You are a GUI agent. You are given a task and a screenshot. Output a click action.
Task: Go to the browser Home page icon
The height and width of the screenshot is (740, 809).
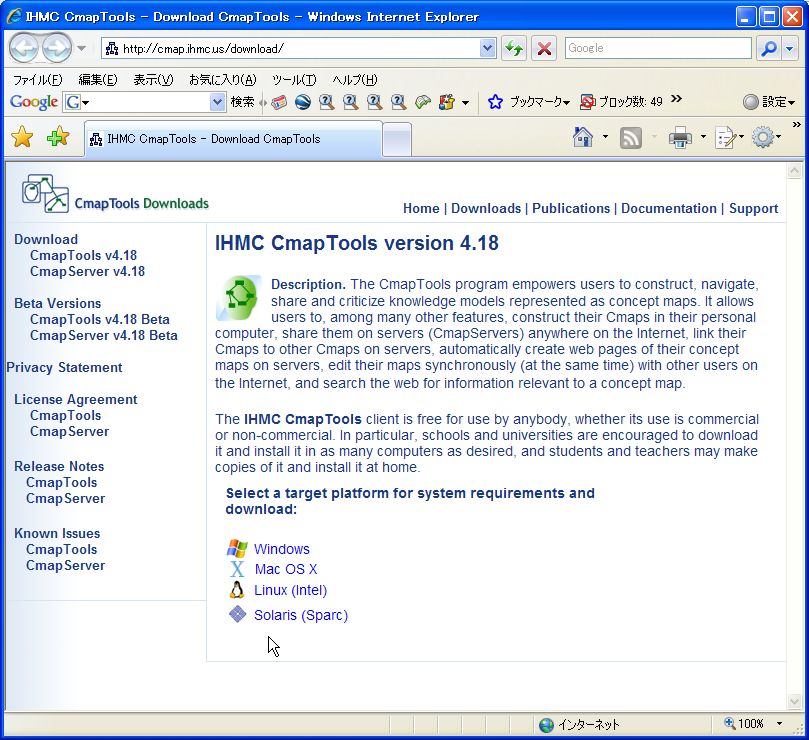click(x=583, y=137)
